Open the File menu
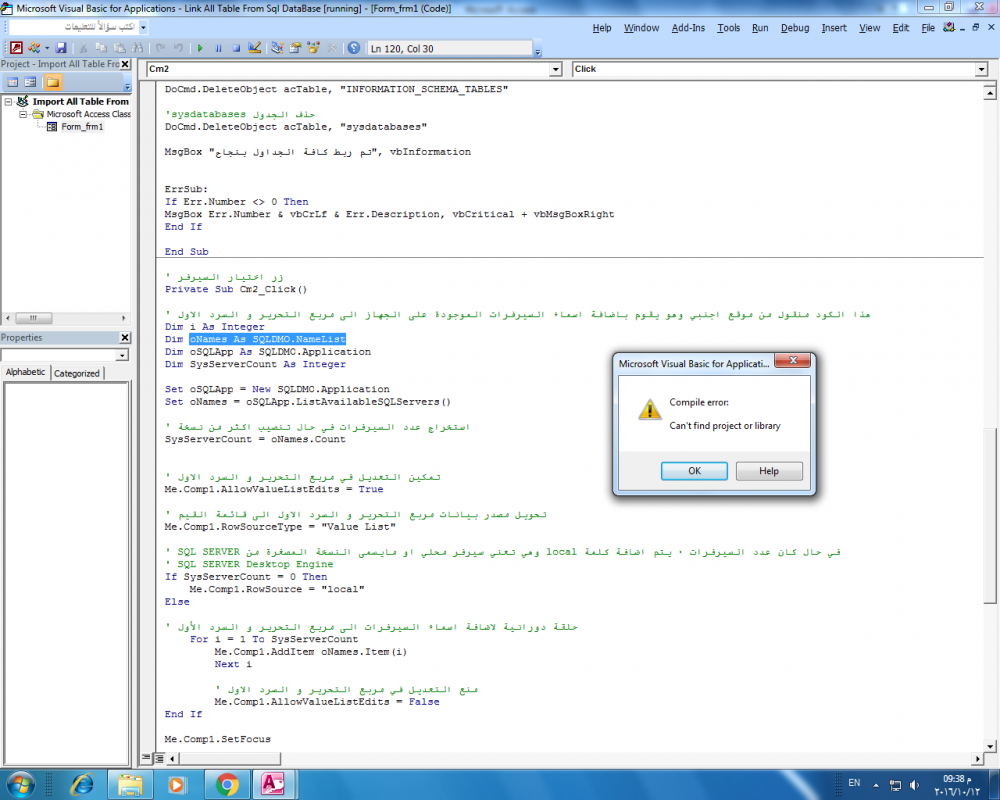 coord(928,28)
